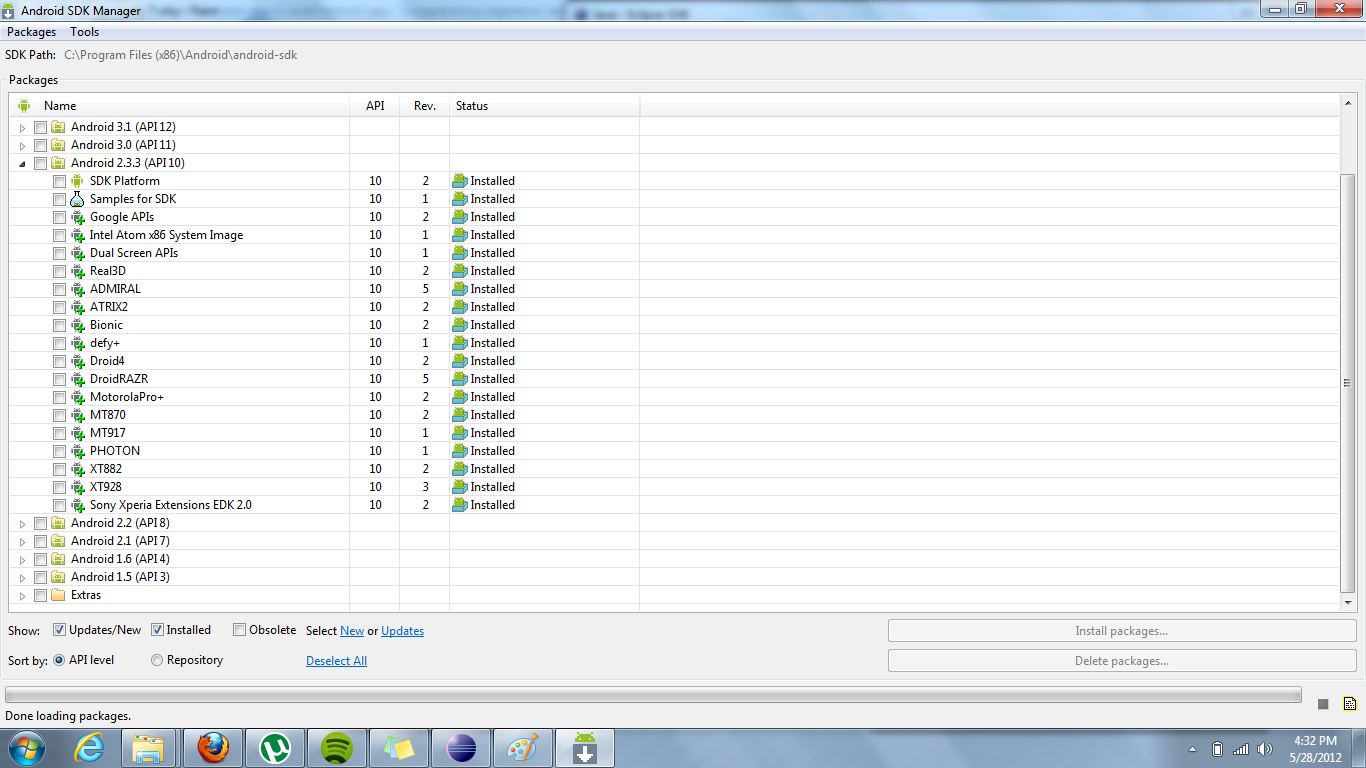The width and height of the screenshot is (1366, 768).
Task: Open Internet Explorer from taskbar
Action: [x=91, y=748]
